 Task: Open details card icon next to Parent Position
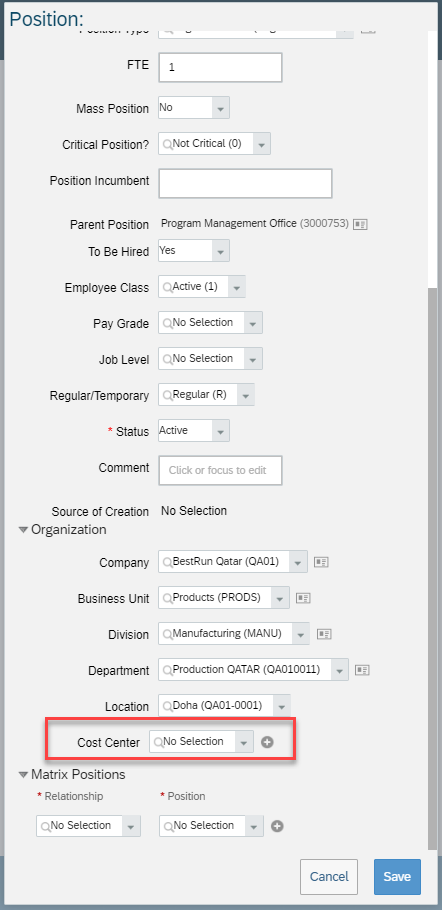[x=361, y=223]
